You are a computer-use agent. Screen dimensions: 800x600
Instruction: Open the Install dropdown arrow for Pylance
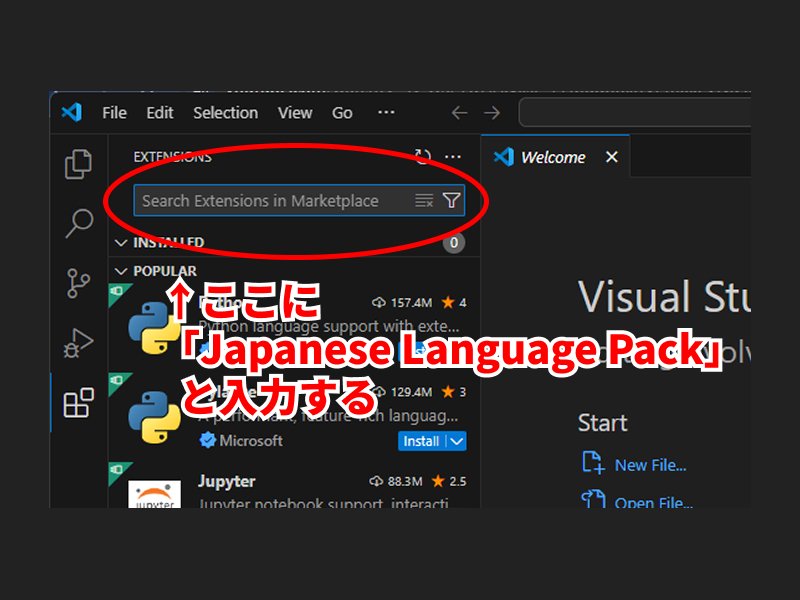[x=457, y=441]
